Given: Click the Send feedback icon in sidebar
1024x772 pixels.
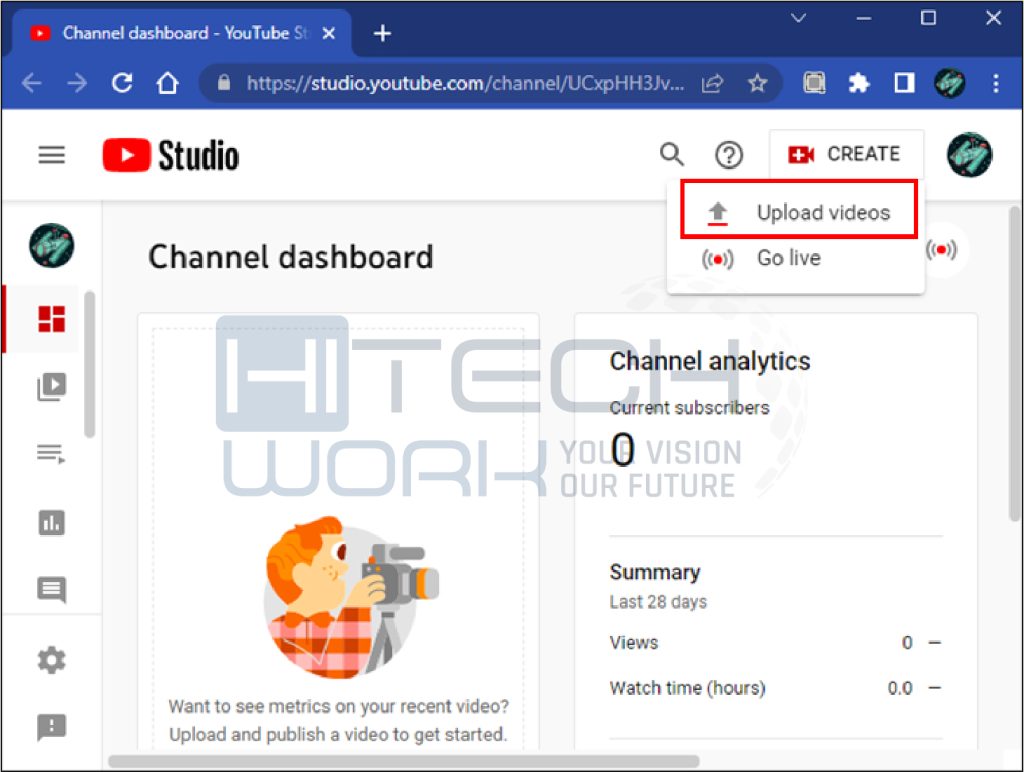Looking at the screenshot, I should click(52, 727).
